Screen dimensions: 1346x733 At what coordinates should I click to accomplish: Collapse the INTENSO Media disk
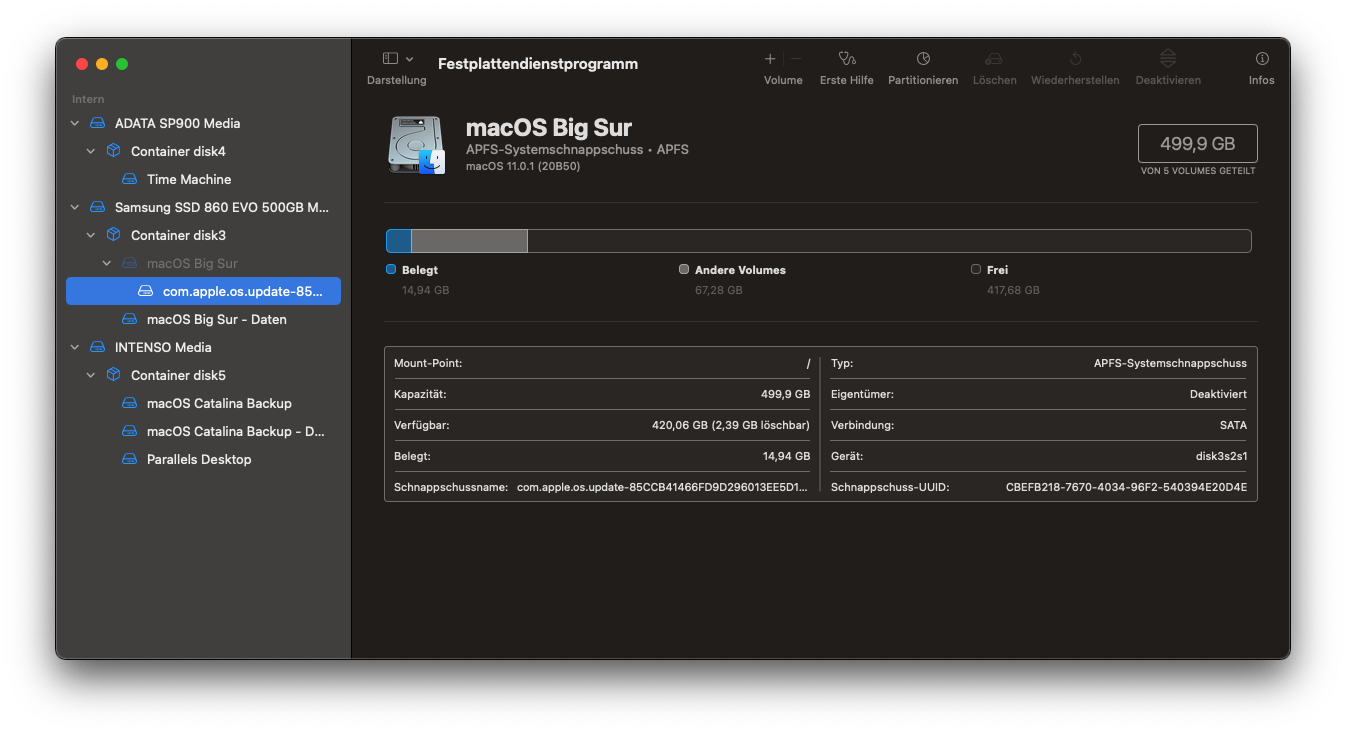[75, 348]
